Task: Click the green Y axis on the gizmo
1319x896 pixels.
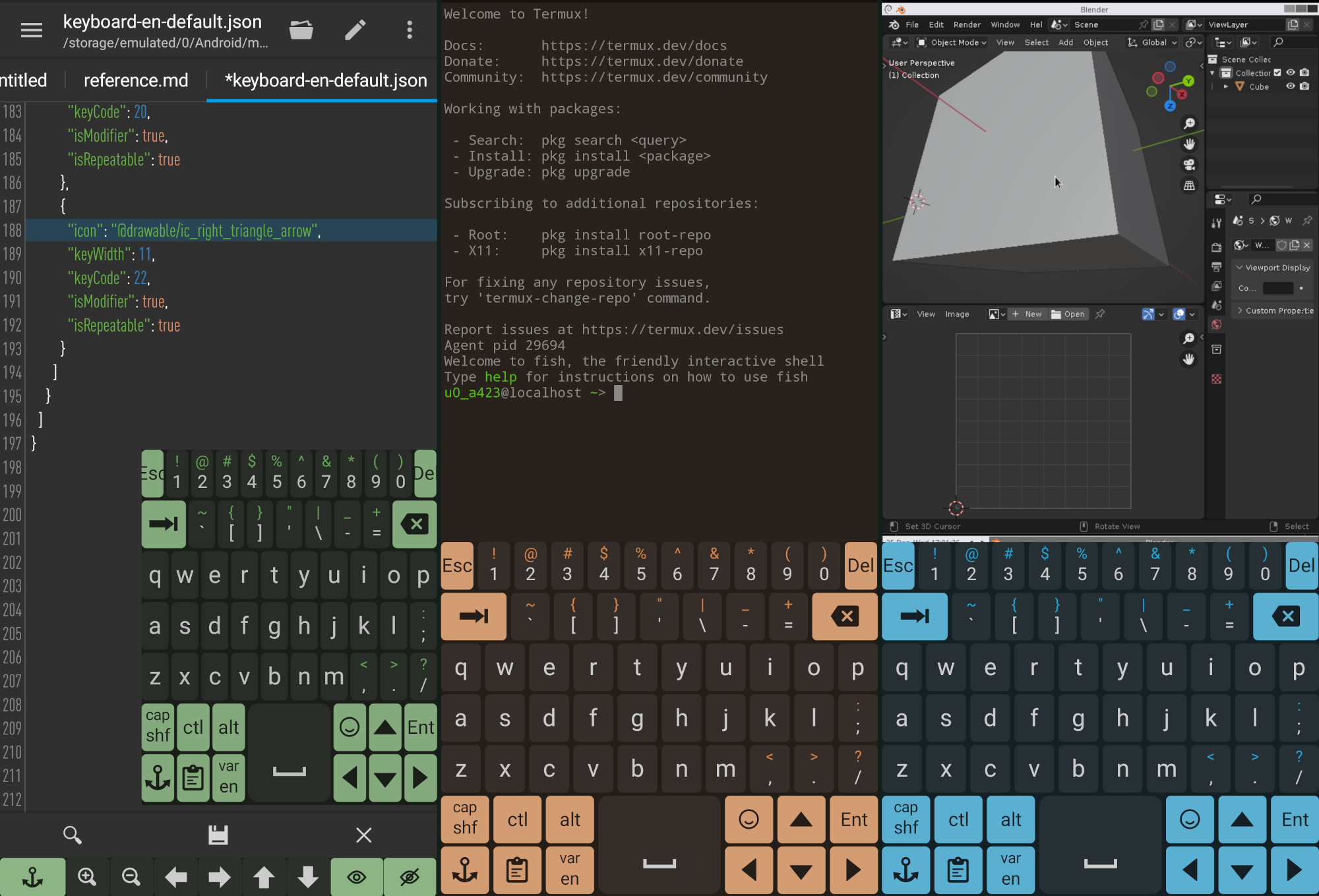Action: [1188, 81]
